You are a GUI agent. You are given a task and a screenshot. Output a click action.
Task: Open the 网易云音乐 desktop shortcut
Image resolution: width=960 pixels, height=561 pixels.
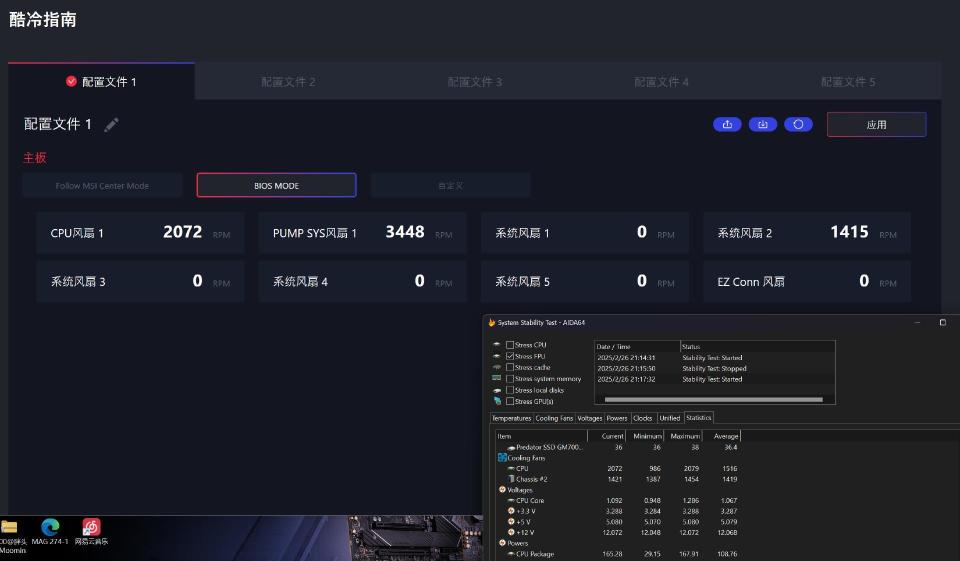[91, 532]
